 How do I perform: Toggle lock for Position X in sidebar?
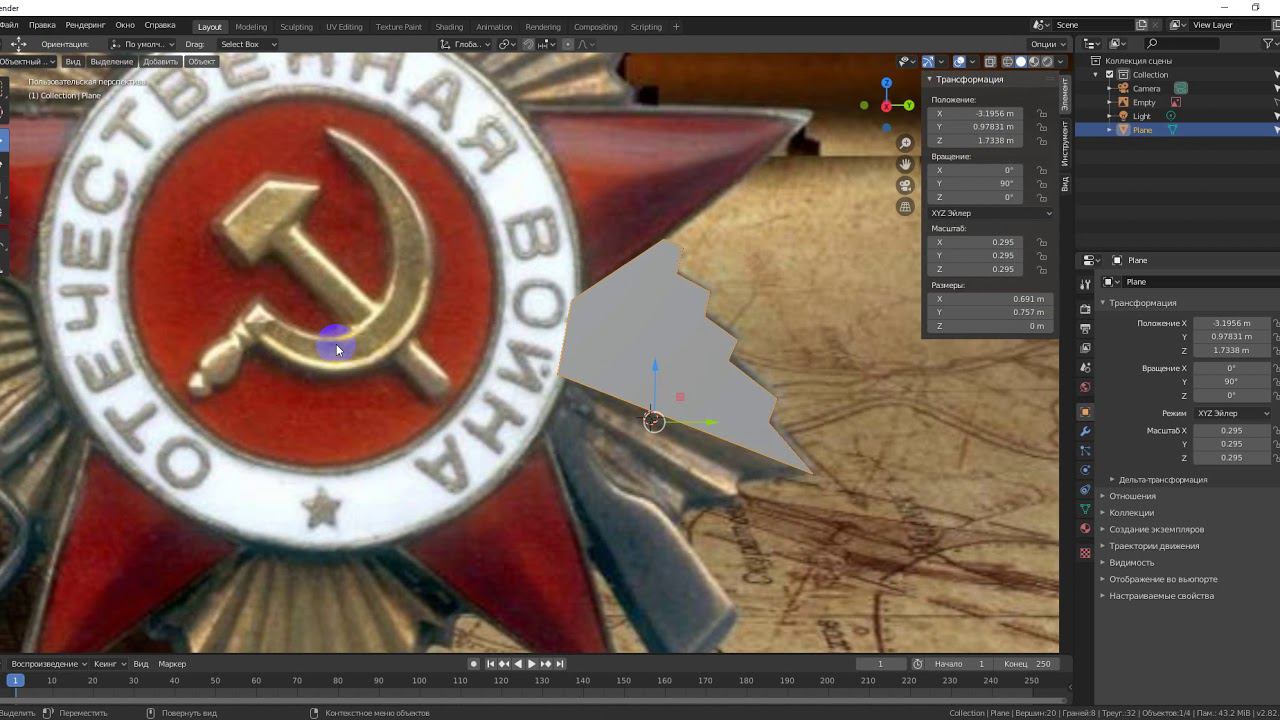pyautogui.click(x=1042, y=114)
